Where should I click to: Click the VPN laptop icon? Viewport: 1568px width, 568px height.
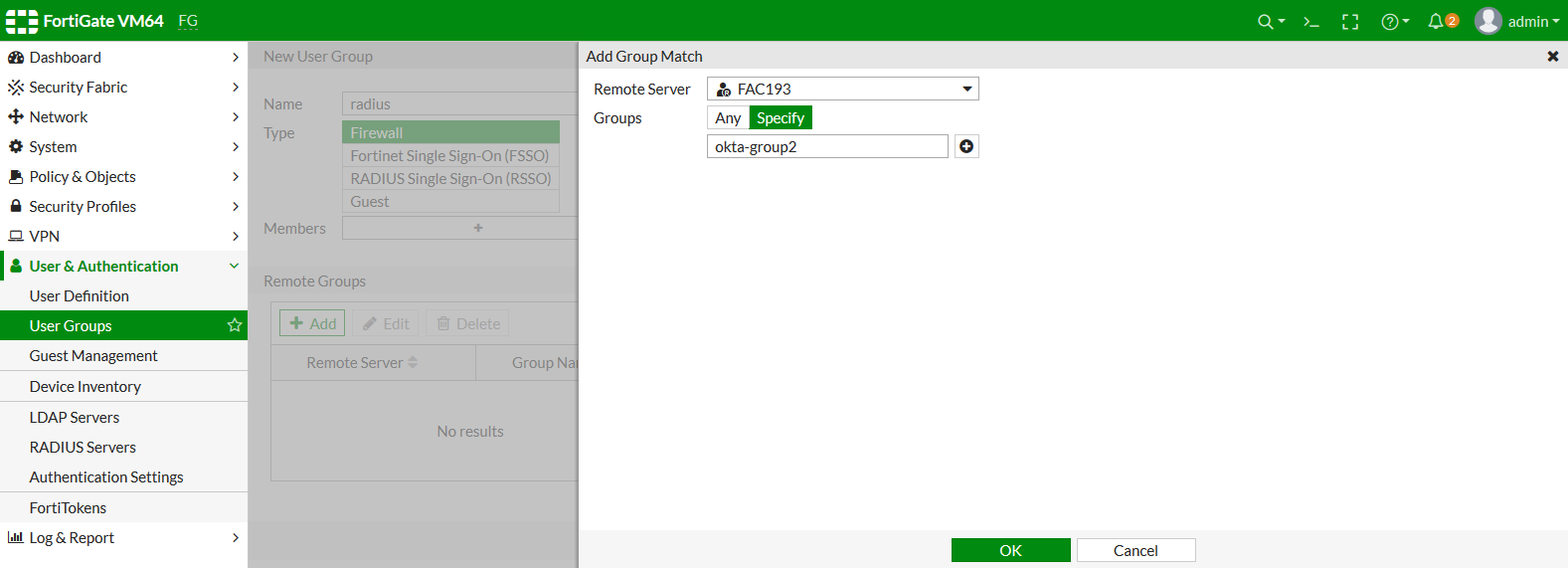16,237
